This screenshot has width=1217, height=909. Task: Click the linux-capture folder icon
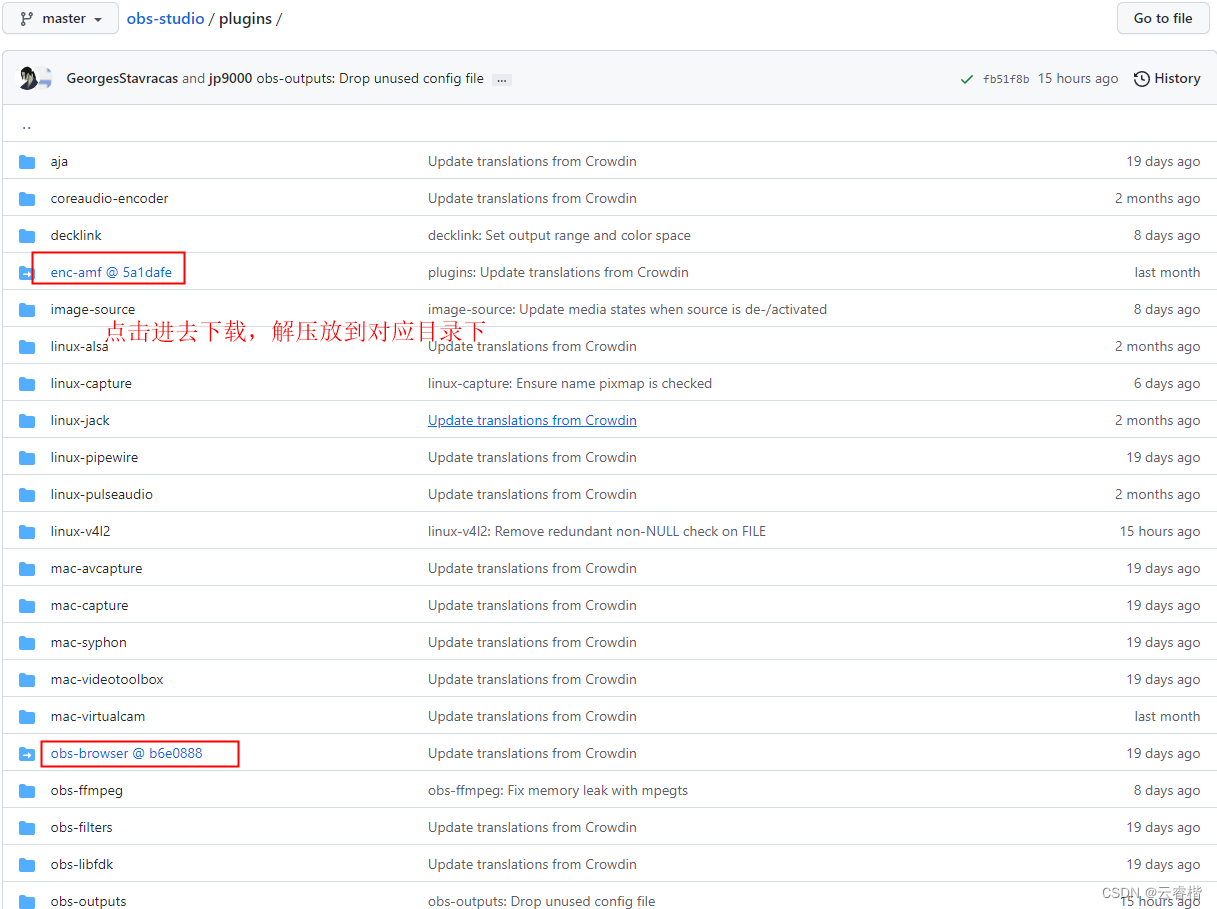click(x=27, y=384)
